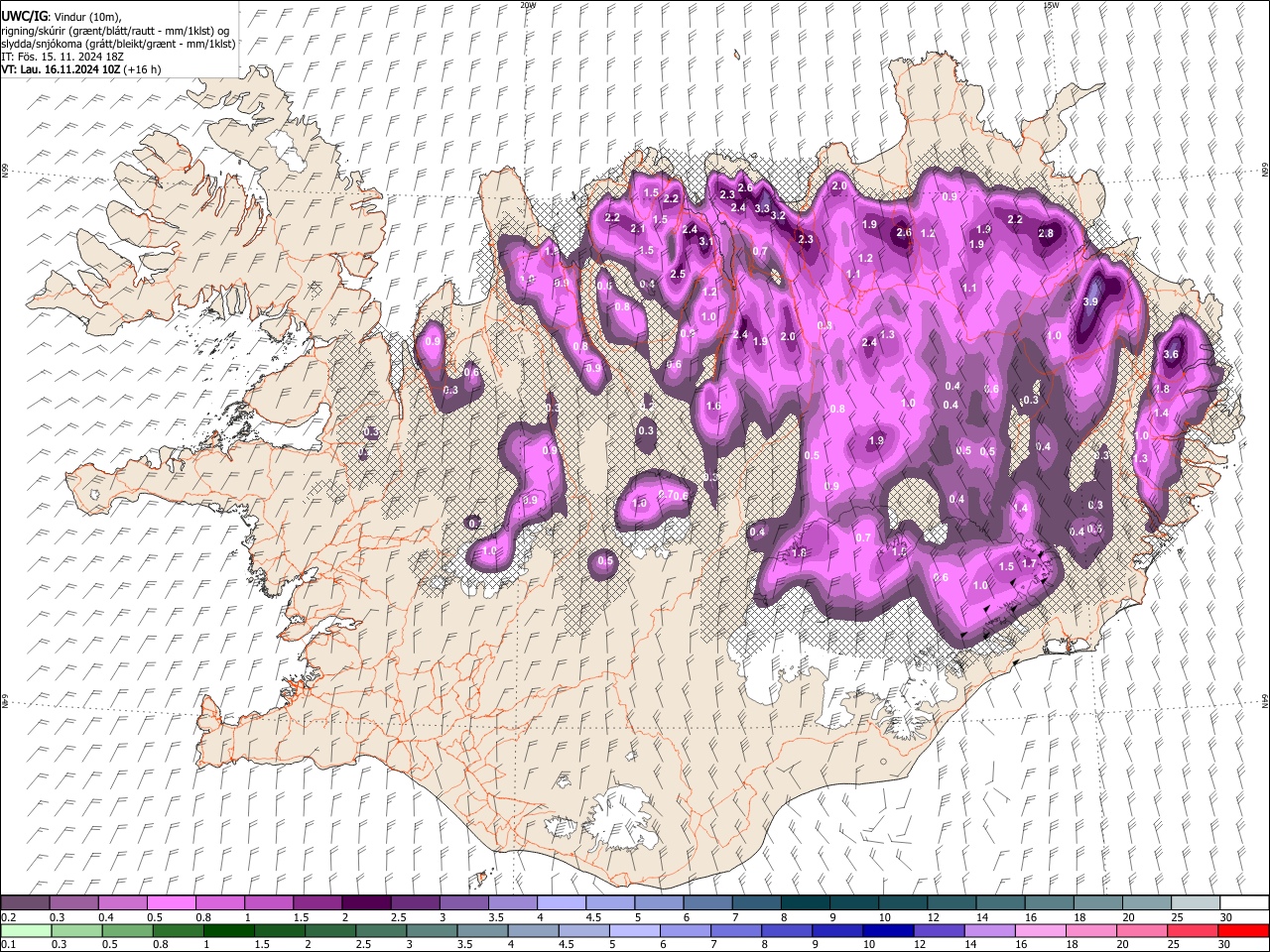Click the darkest green swatch above lower 1
The image size is (1270, 952).
tap(227, 930)
